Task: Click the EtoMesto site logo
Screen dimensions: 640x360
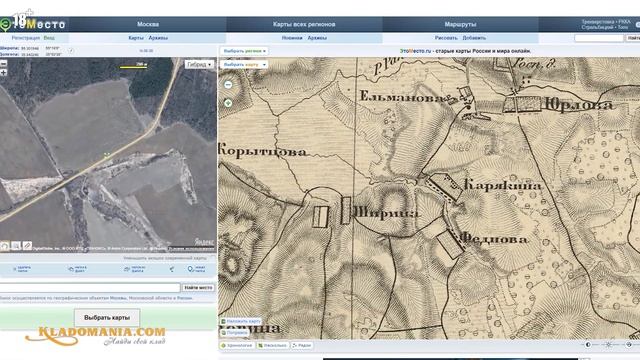Action: point(33,24)
